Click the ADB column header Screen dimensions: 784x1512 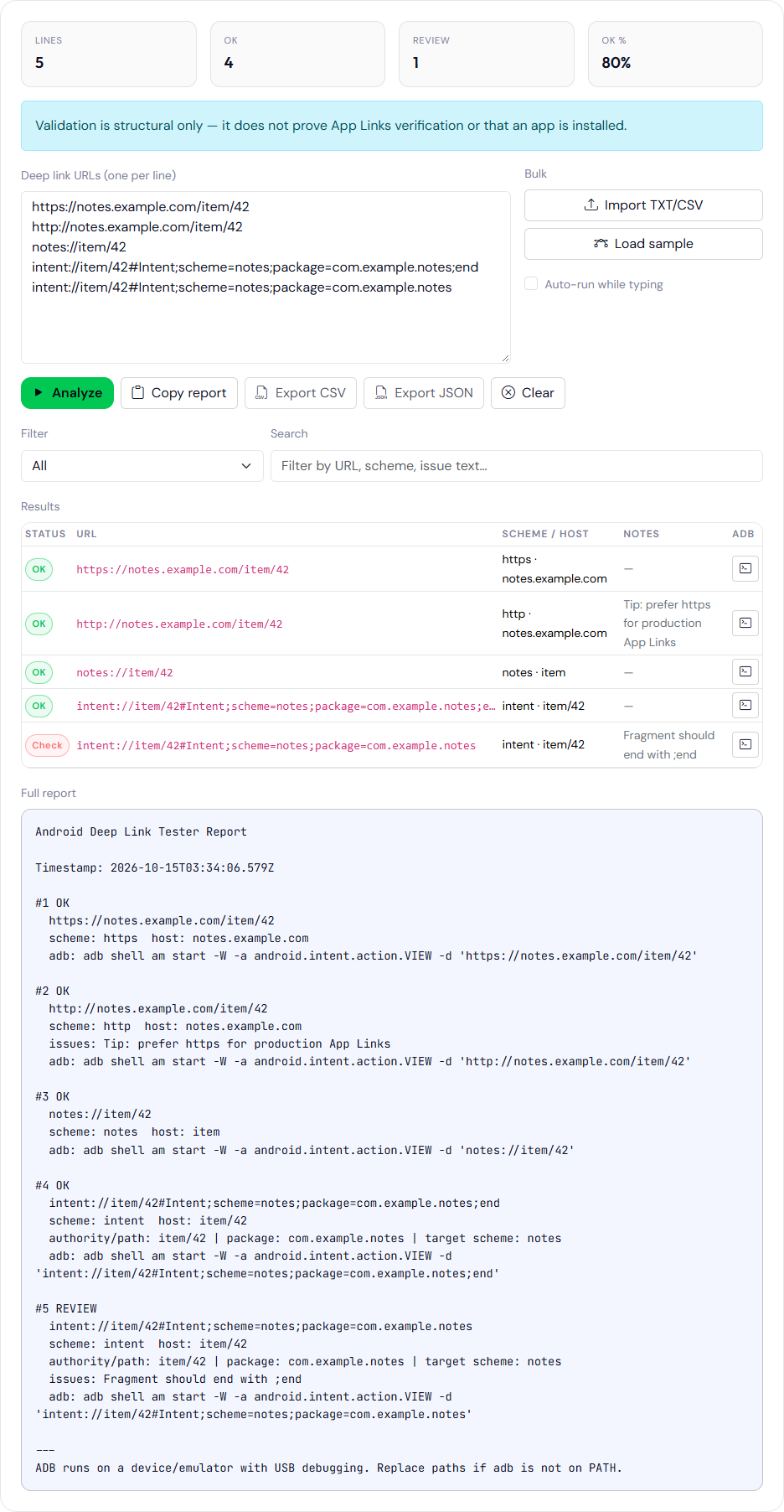coord(743,534)
